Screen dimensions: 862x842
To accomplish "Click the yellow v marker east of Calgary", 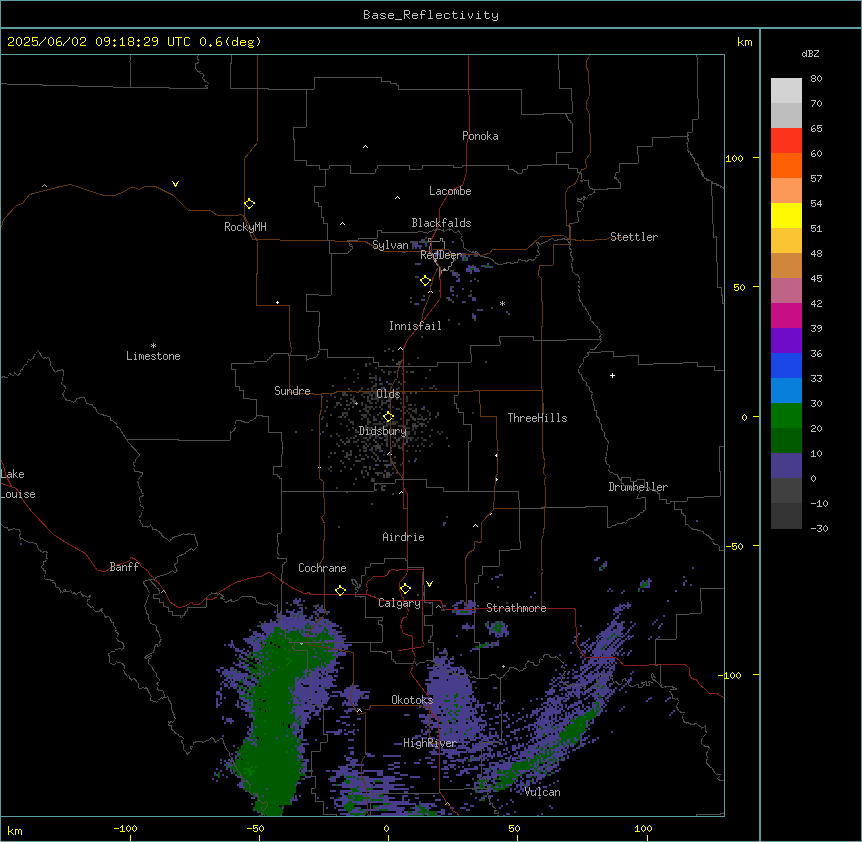I will point(429,584).
